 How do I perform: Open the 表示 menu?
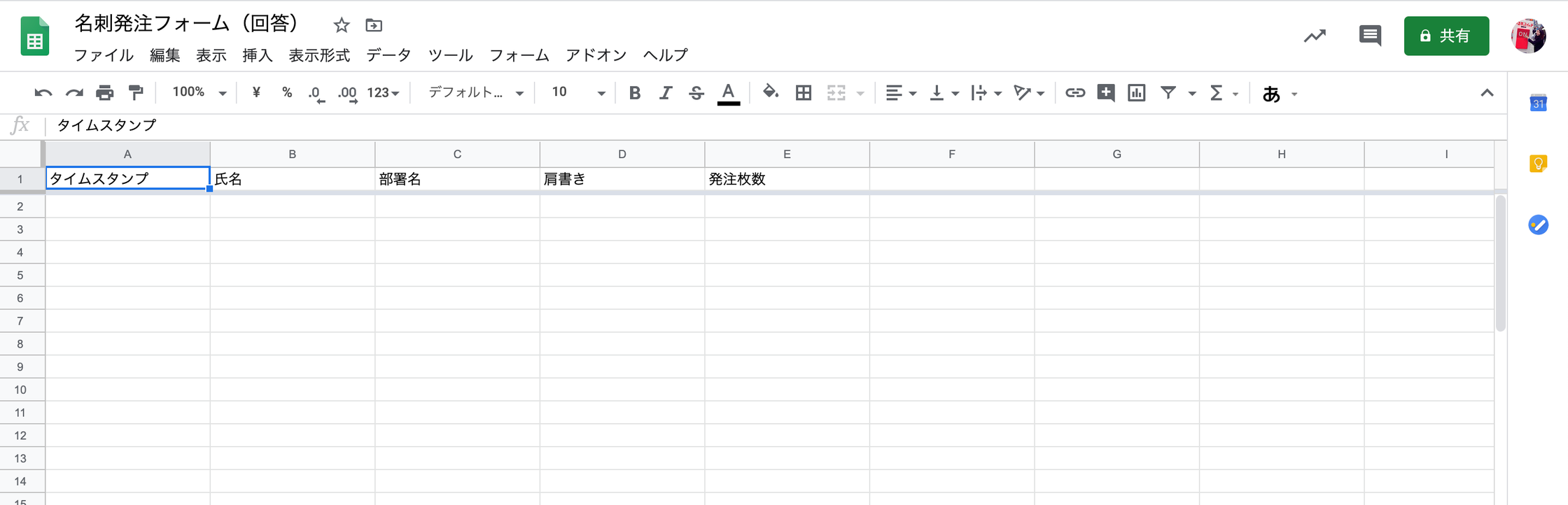point(211,55)
